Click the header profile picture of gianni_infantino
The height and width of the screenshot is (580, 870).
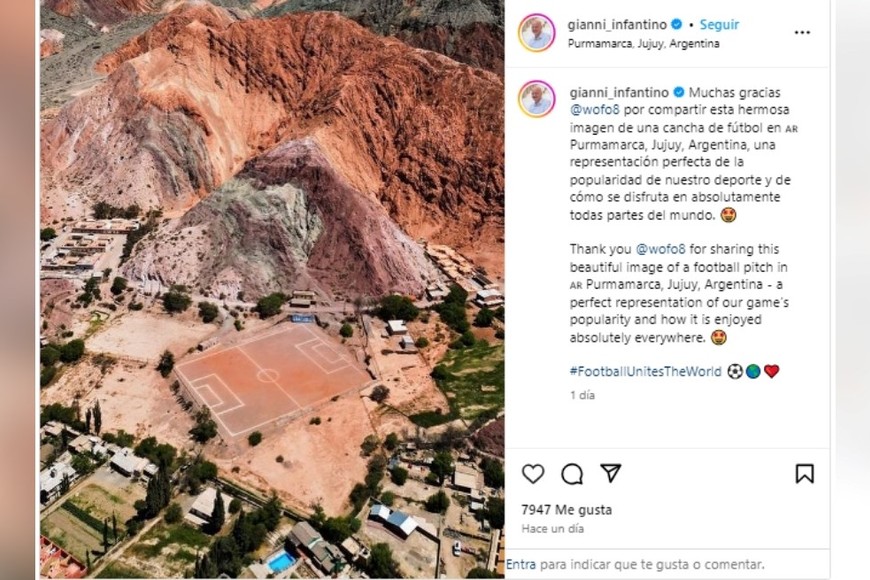click(537, 33)
